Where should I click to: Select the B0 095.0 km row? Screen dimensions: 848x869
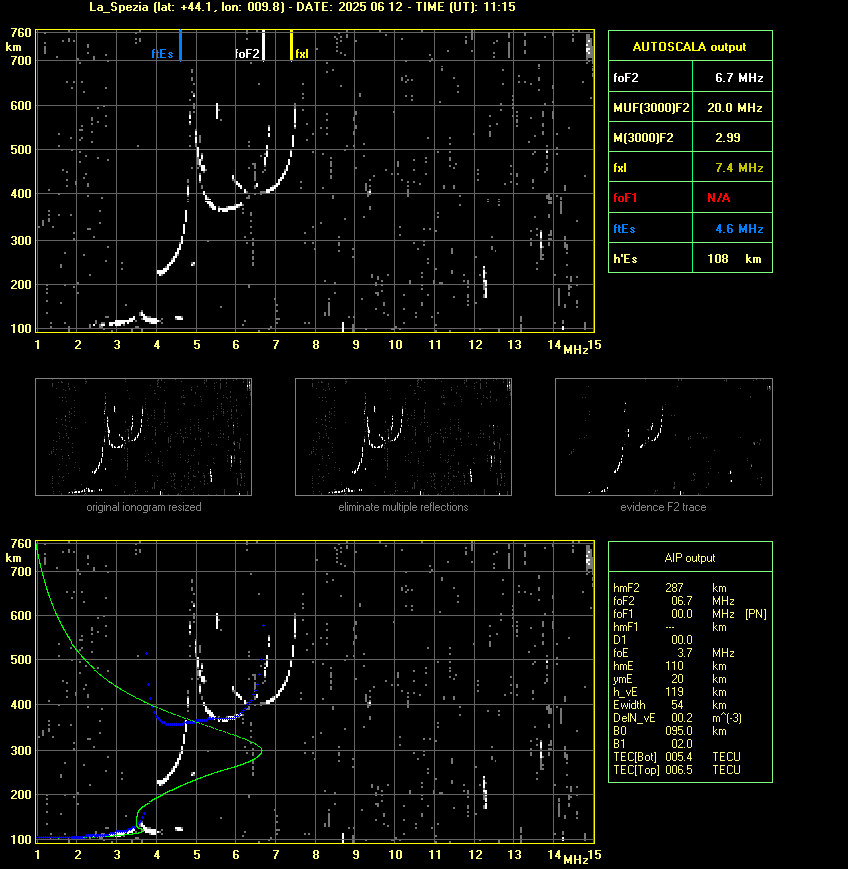point(670,731)
